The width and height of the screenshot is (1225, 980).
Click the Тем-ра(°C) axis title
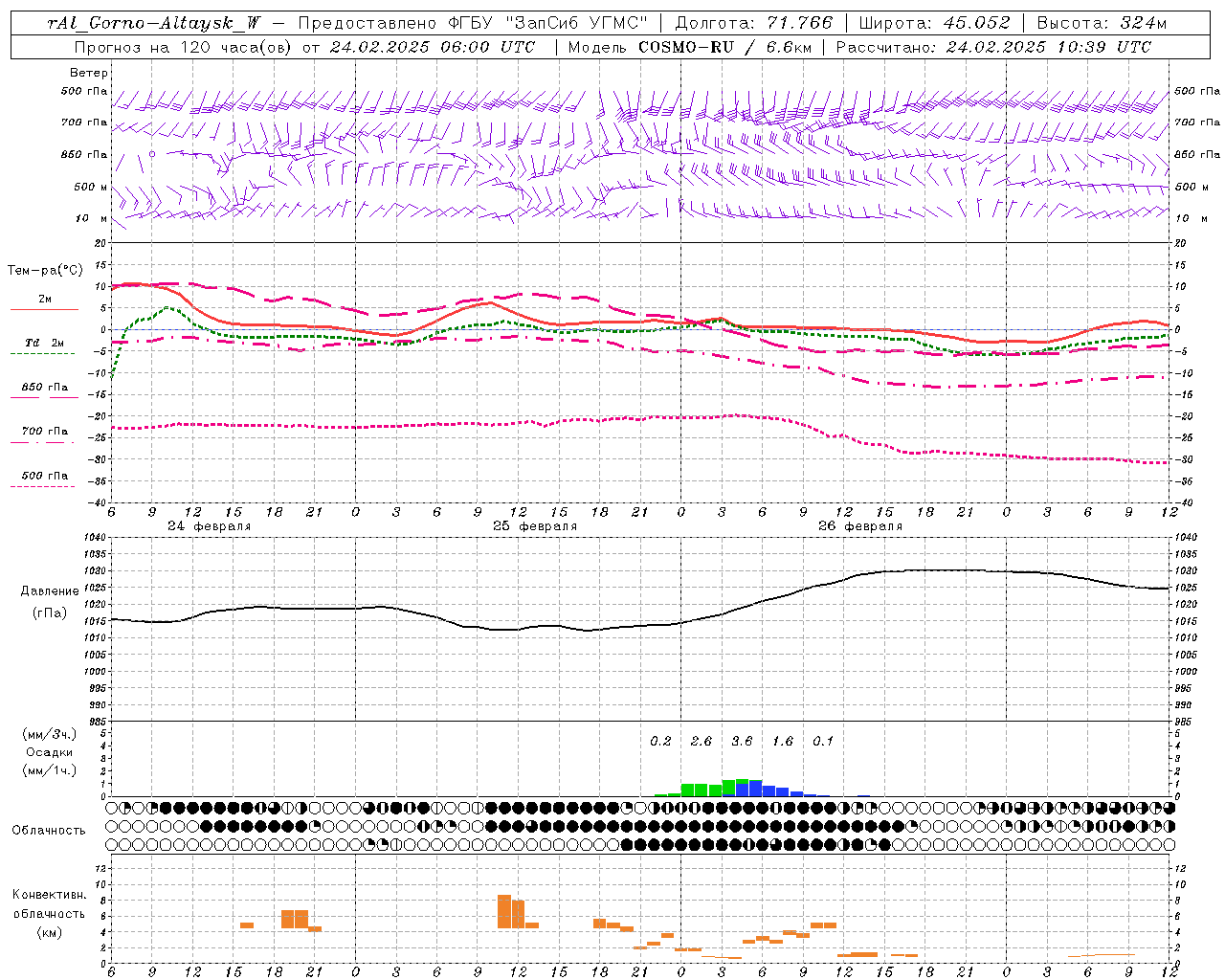[x=45, y=271]
